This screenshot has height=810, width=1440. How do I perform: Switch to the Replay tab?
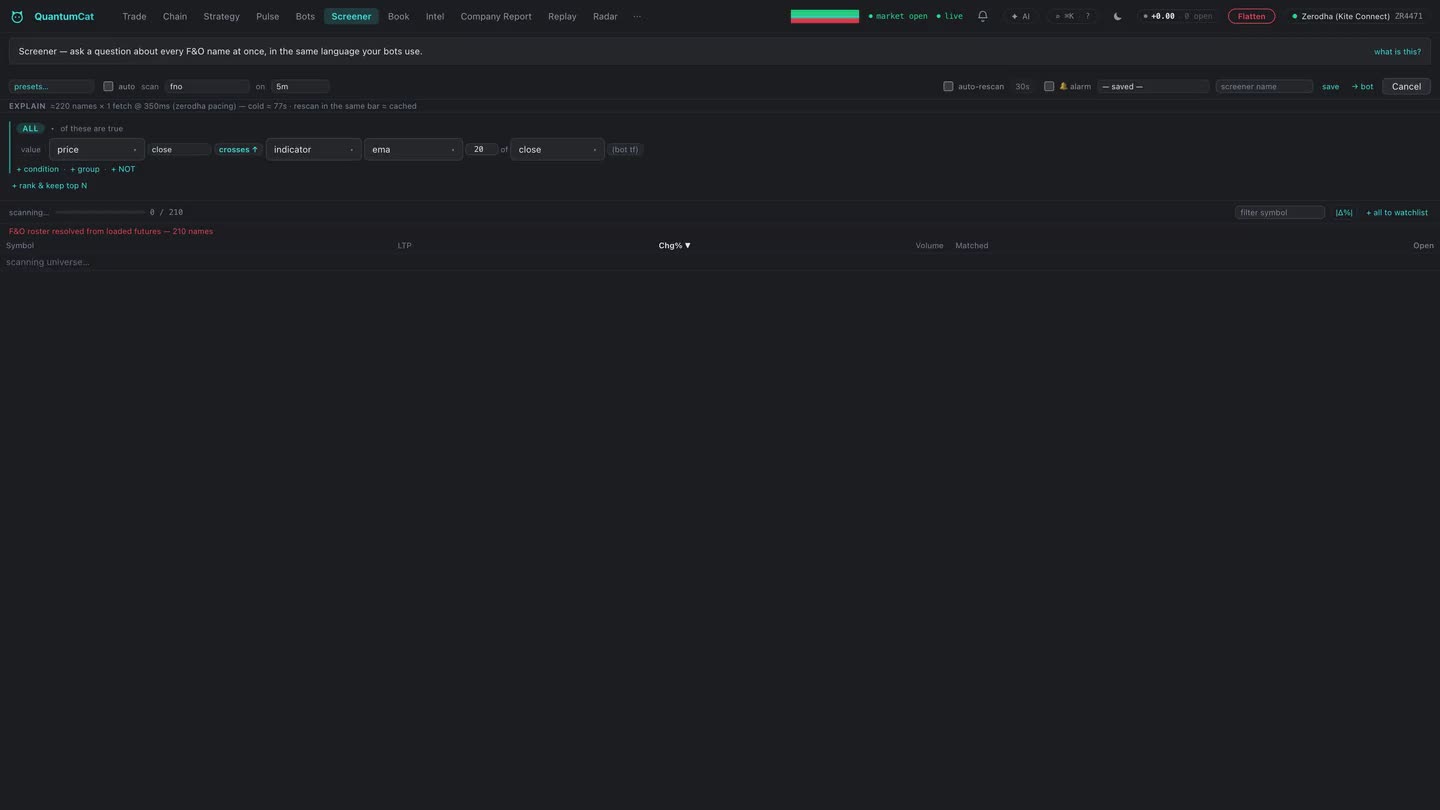coord(562,16)
